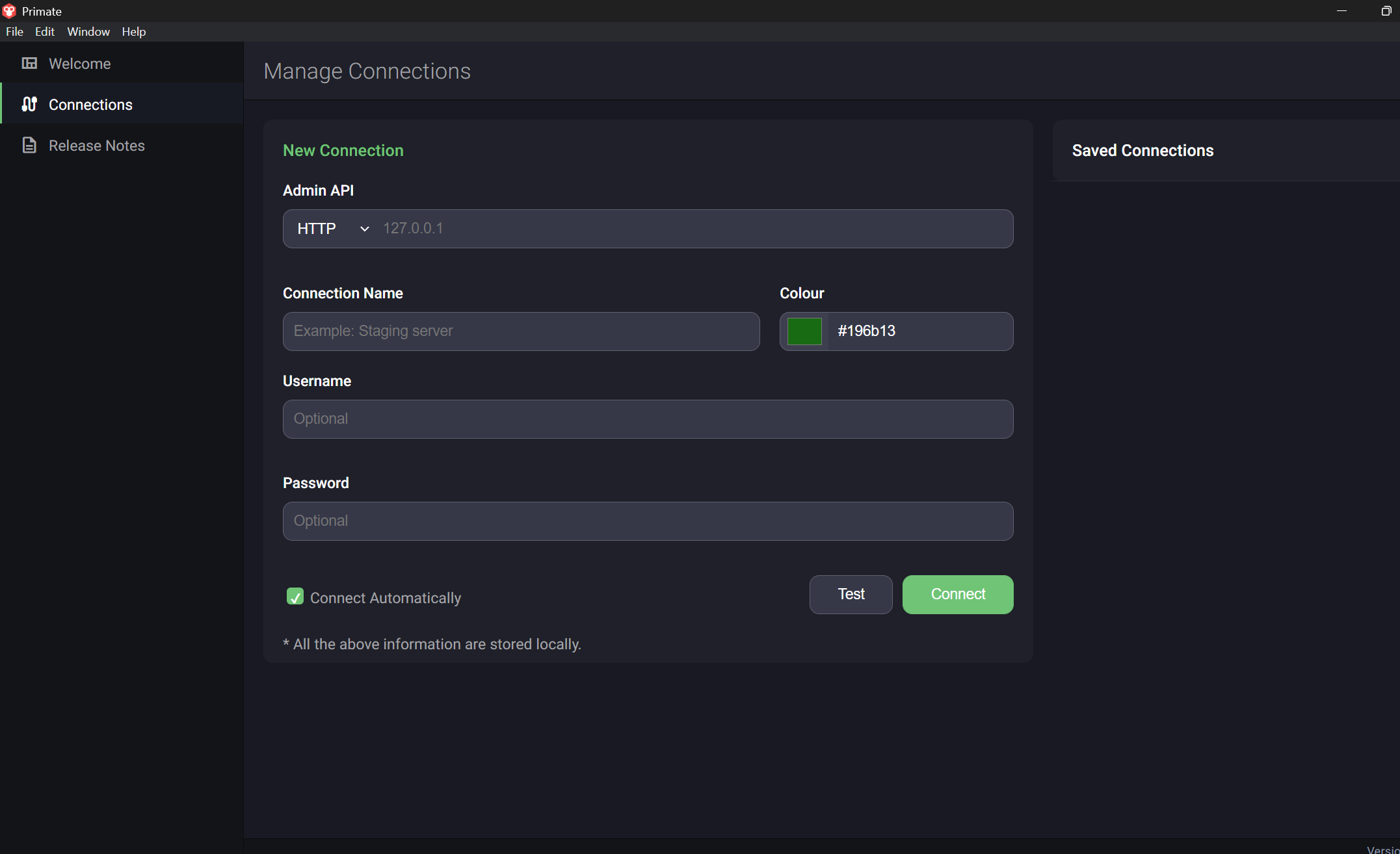Open the Window menu
1400x854 pixels.
[x=88, y=31]
